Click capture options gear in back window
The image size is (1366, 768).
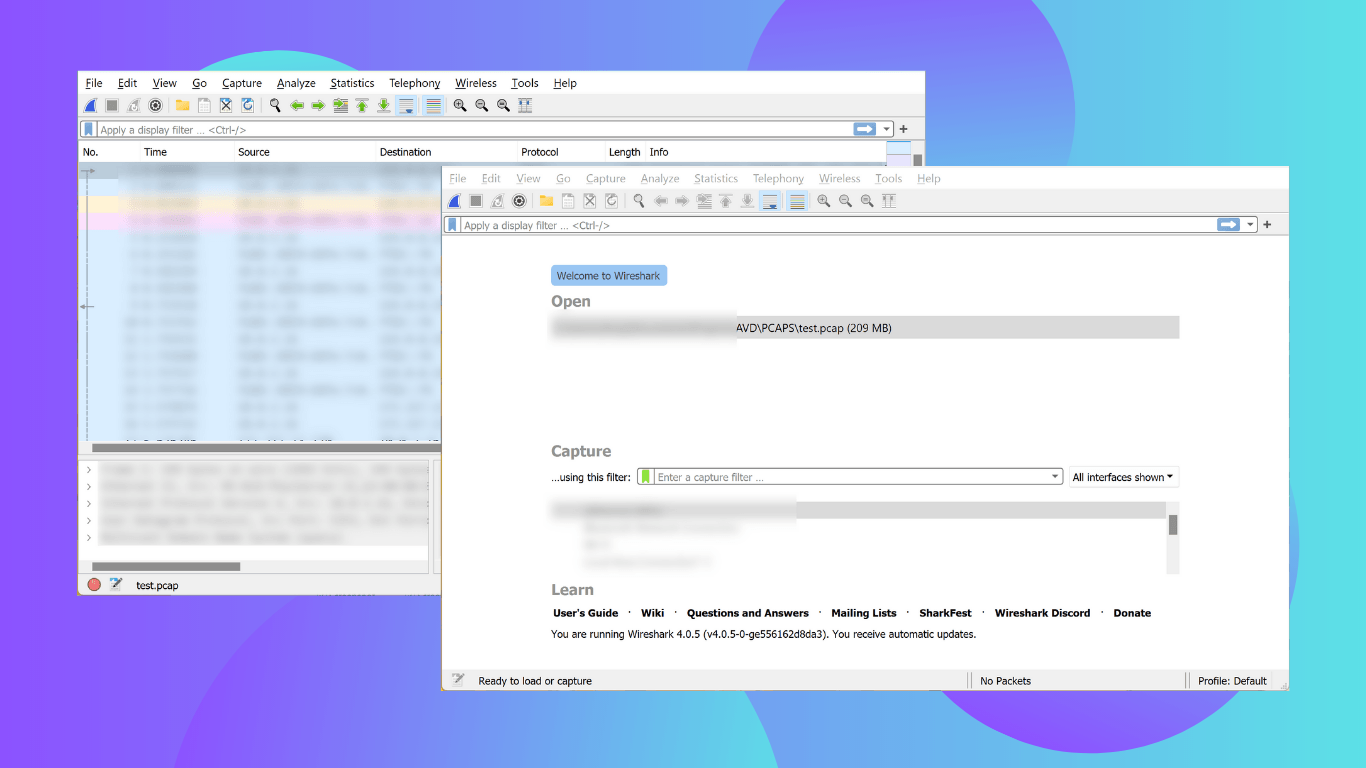point(155,106)
